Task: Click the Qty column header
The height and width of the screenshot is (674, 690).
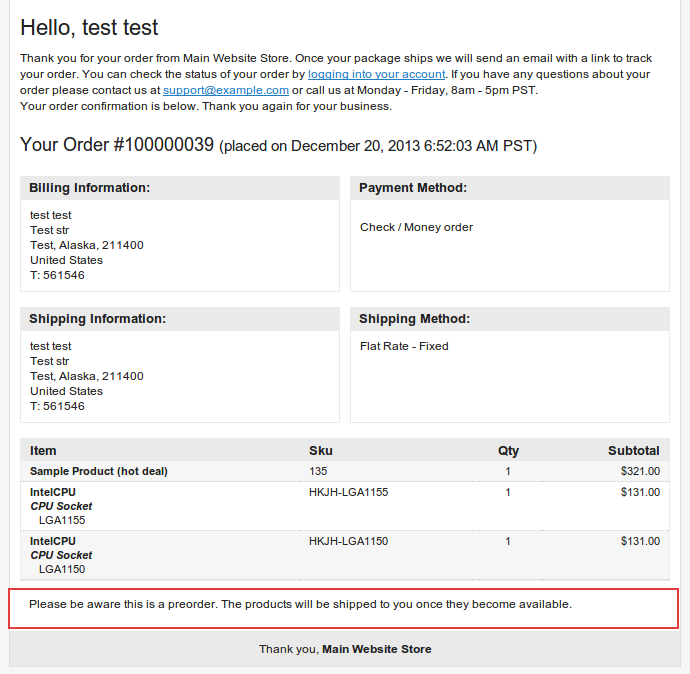Action: point(508,451)
